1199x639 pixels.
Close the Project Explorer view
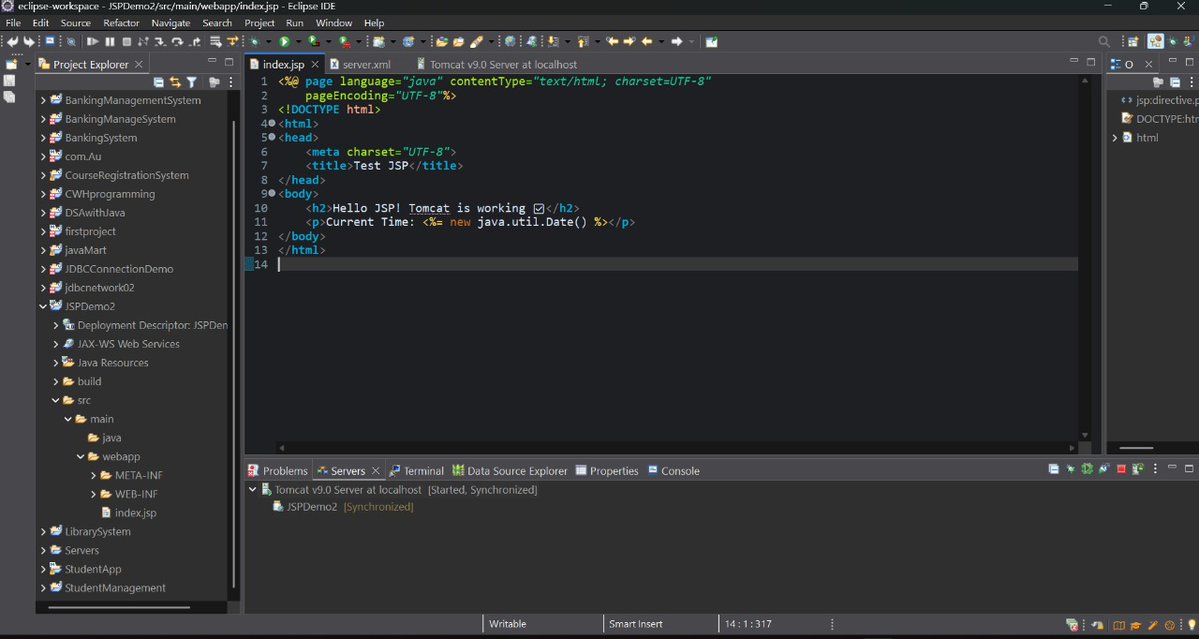click(x=138, y=64)
